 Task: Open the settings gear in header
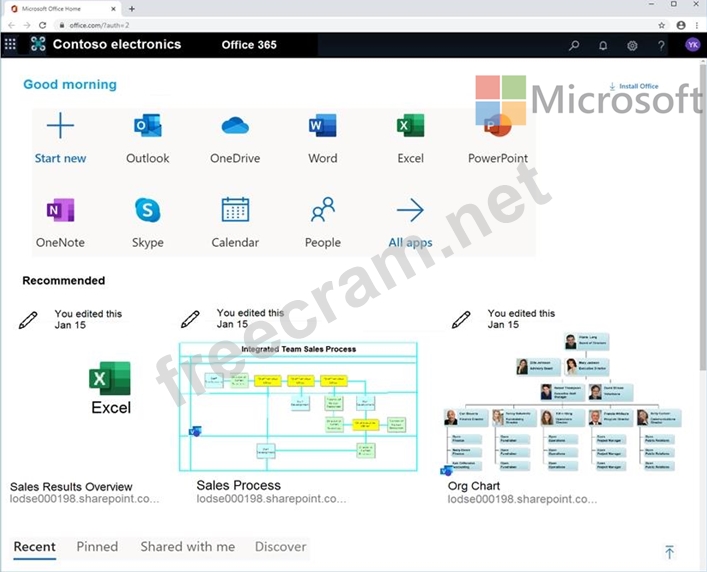[x=632, y=45]
